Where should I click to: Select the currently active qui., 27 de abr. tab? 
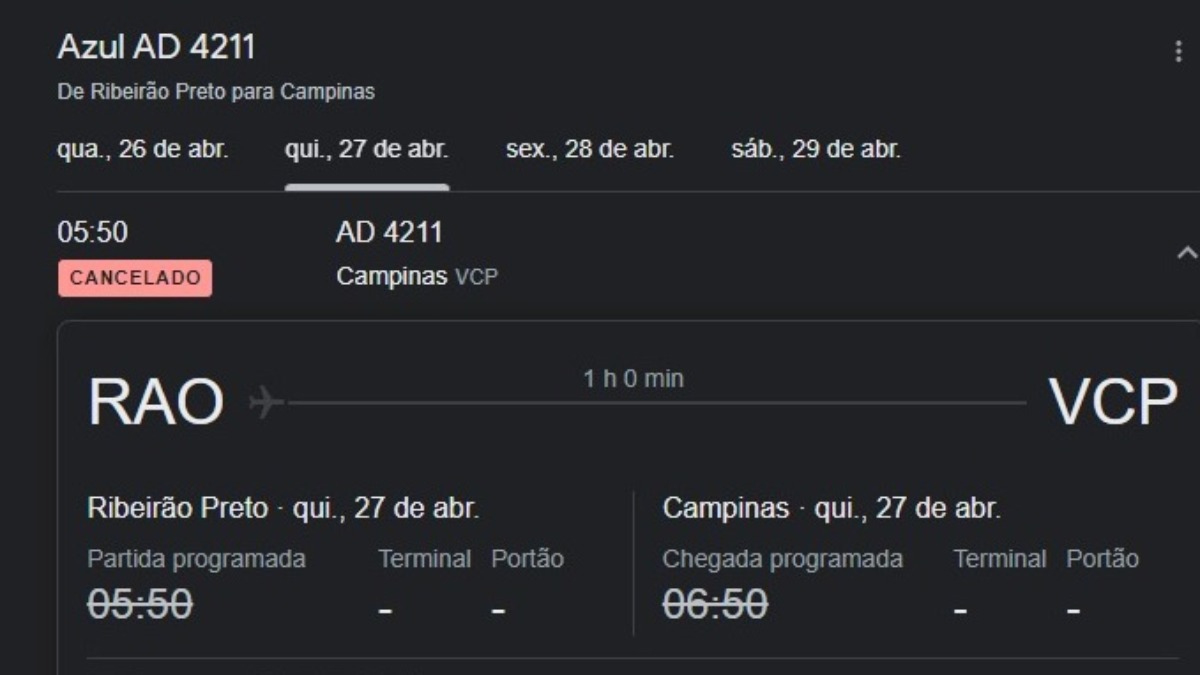(367, 150)
